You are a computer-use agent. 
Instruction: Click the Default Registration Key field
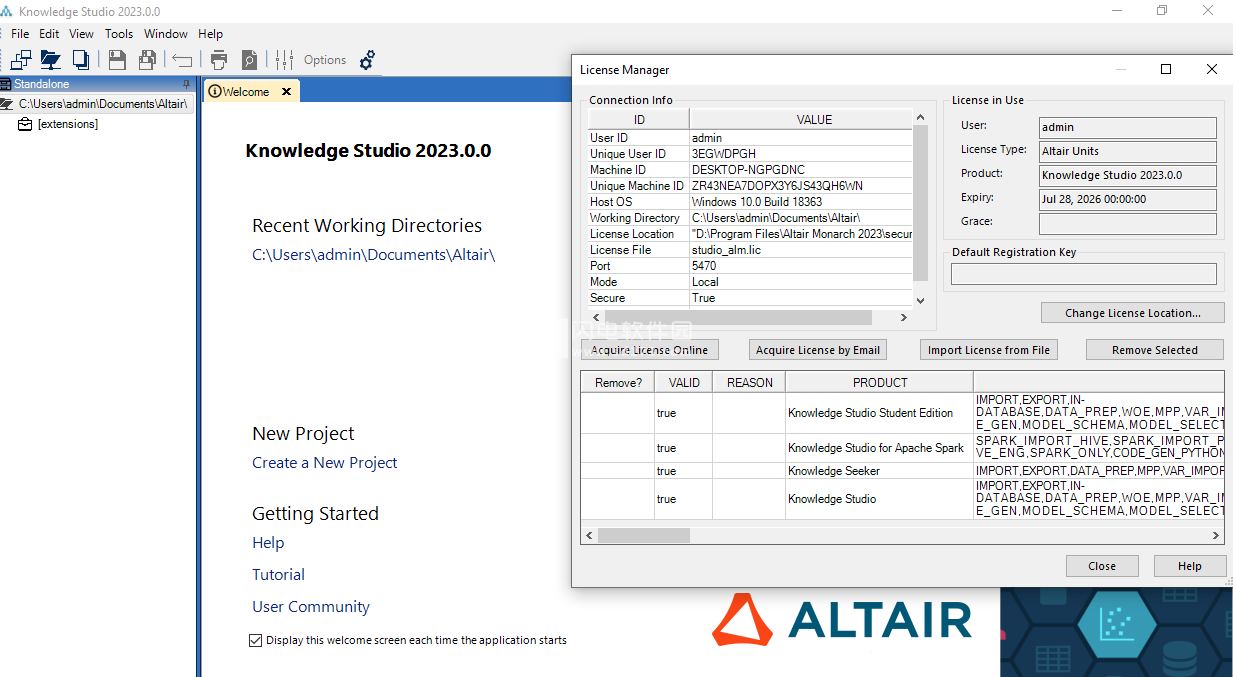coord(1084,274)
